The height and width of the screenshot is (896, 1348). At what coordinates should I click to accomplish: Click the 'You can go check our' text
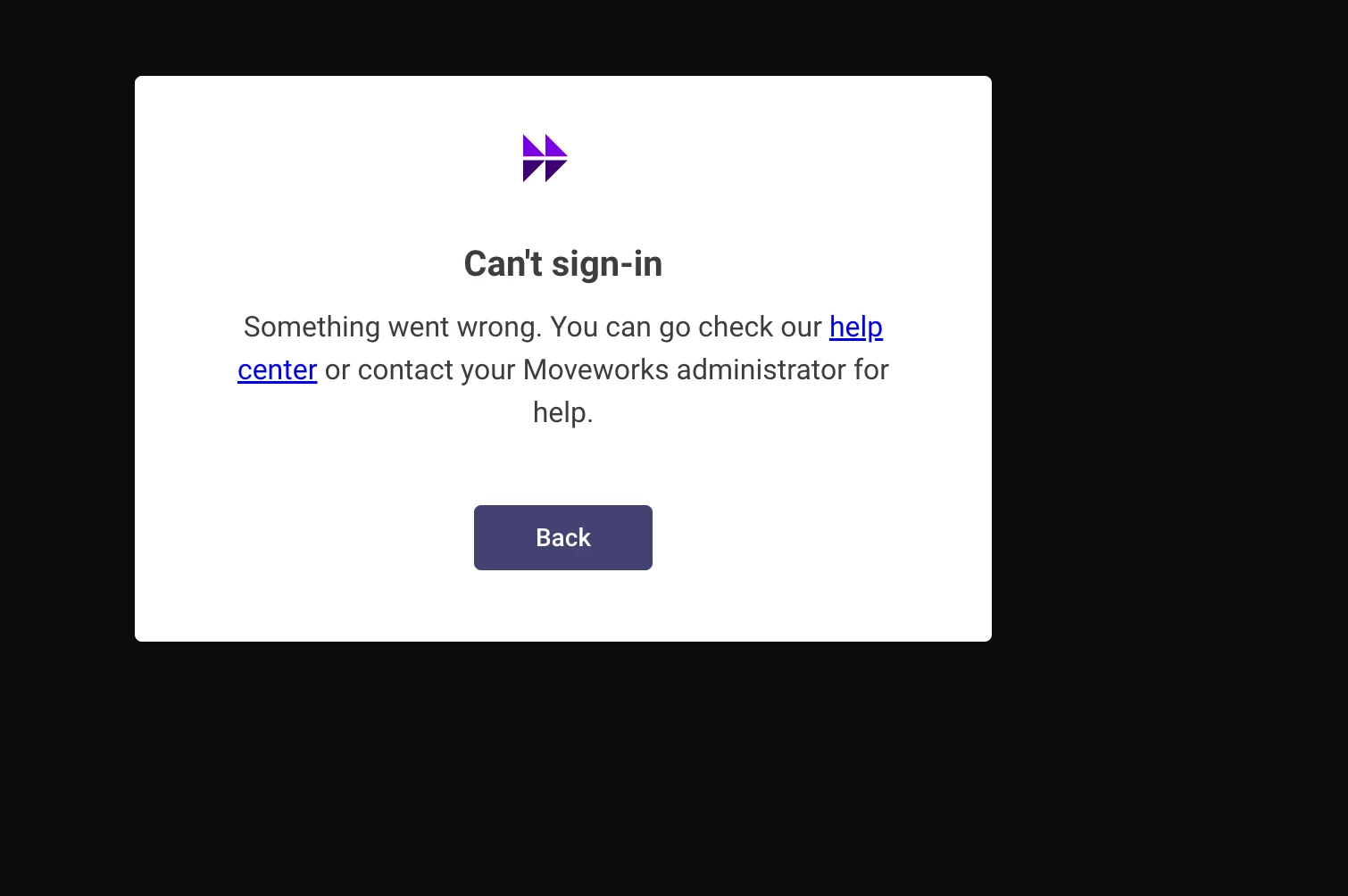click(686, 327)
